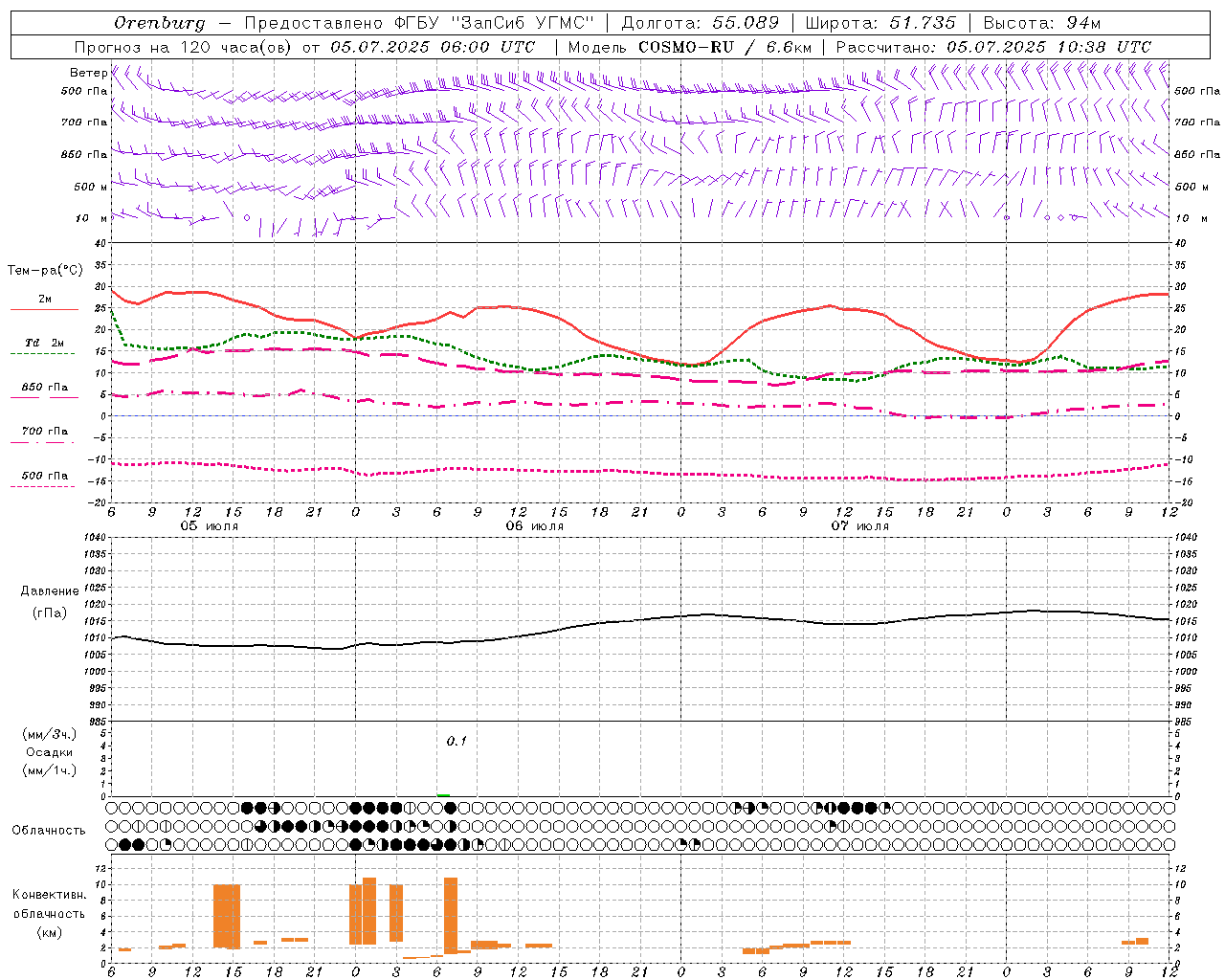Screen dimensions: 1225x980
Task: Click the 'Осадки' precipitation label
Action: tap(50, 752)
